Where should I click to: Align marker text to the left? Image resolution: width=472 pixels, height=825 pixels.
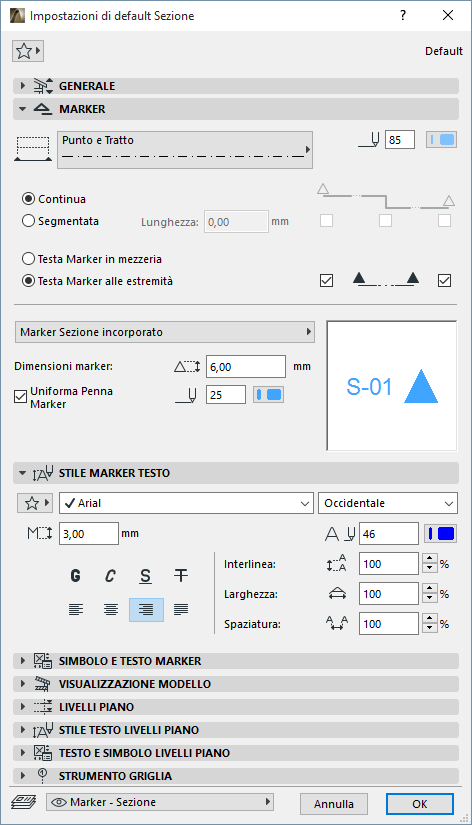(76, 610)
